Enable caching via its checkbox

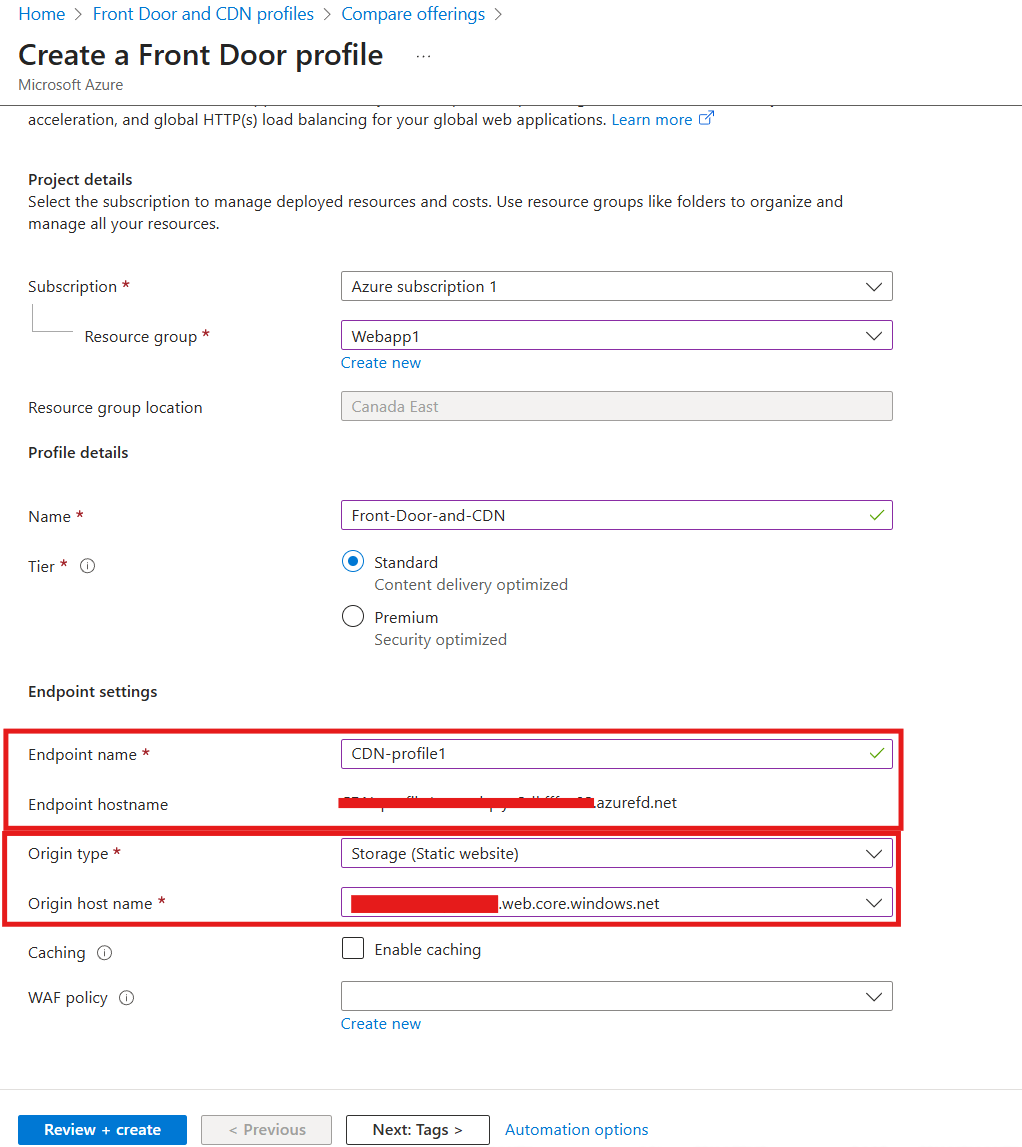pyautogui.click(x=352, y=948)
